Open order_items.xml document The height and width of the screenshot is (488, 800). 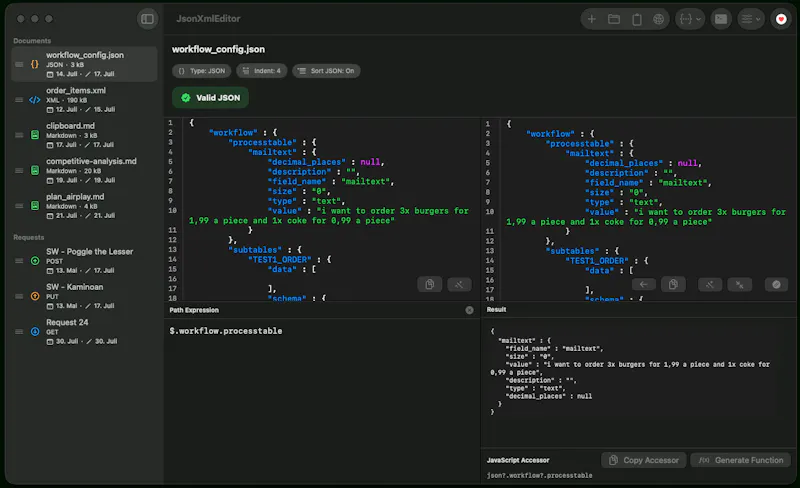pos(84,100)
